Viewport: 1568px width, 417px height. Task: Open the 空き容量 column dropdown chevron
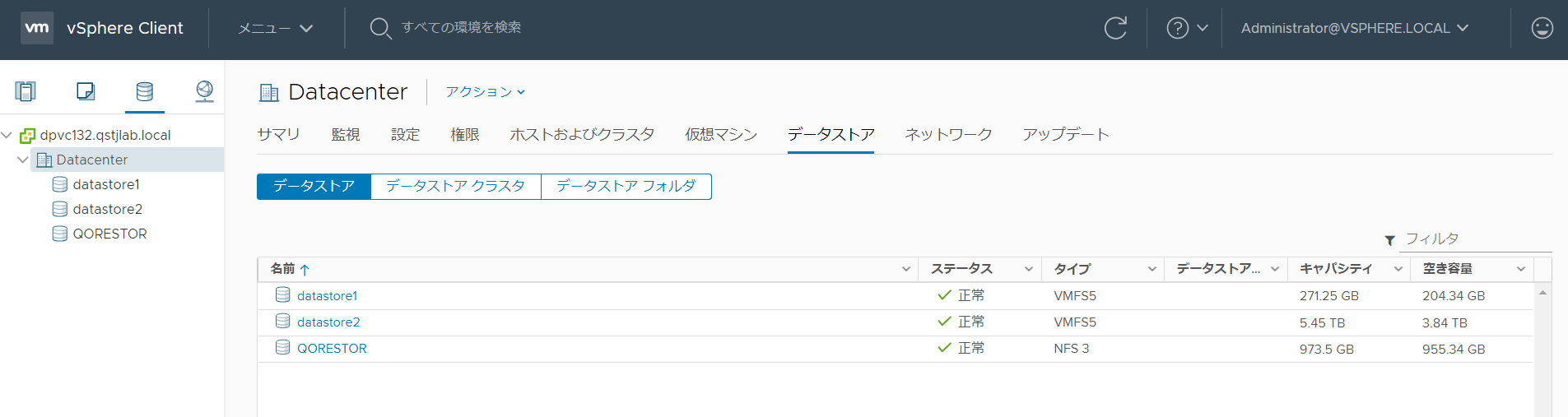(x=1521, y=269)
